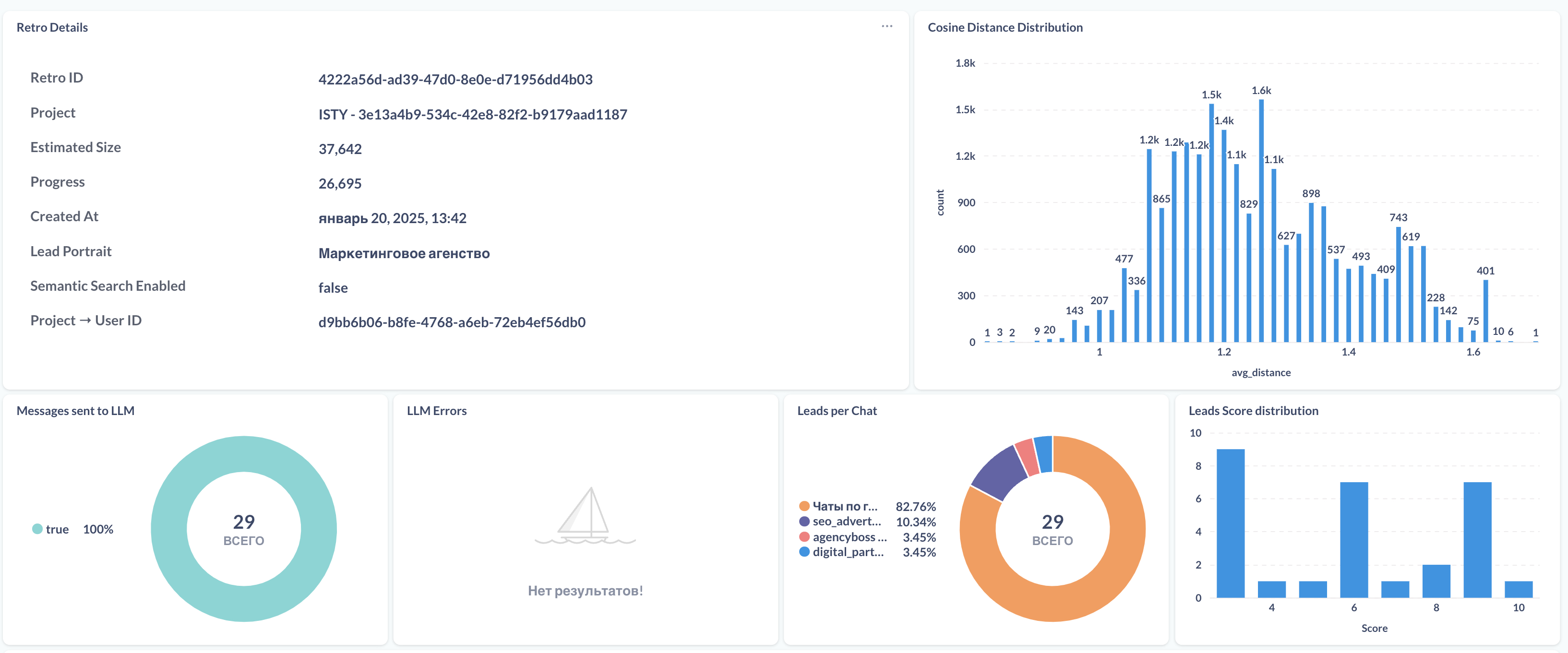Click the LLM Errors card title

pyautogui.click(x=436, y=411)
